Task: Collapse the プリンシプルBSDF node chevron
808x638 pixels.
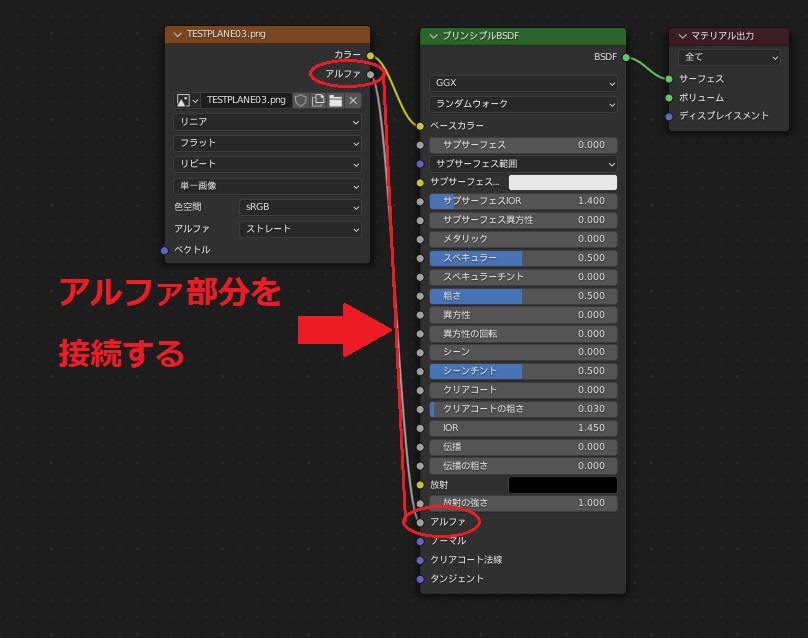Action: [433, 36]
